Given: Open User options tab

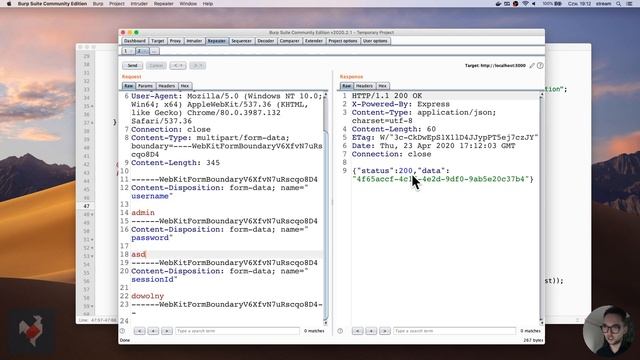Looking at the screenshot, I should 376,41.
